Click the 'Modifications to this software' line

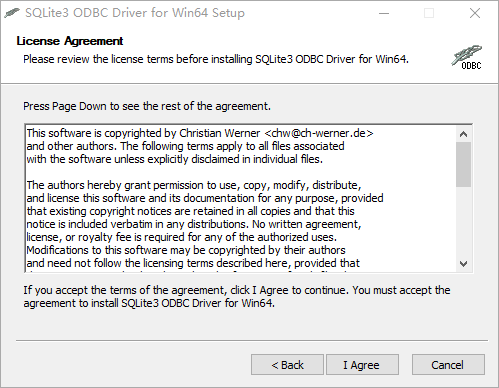pos(186,250)
